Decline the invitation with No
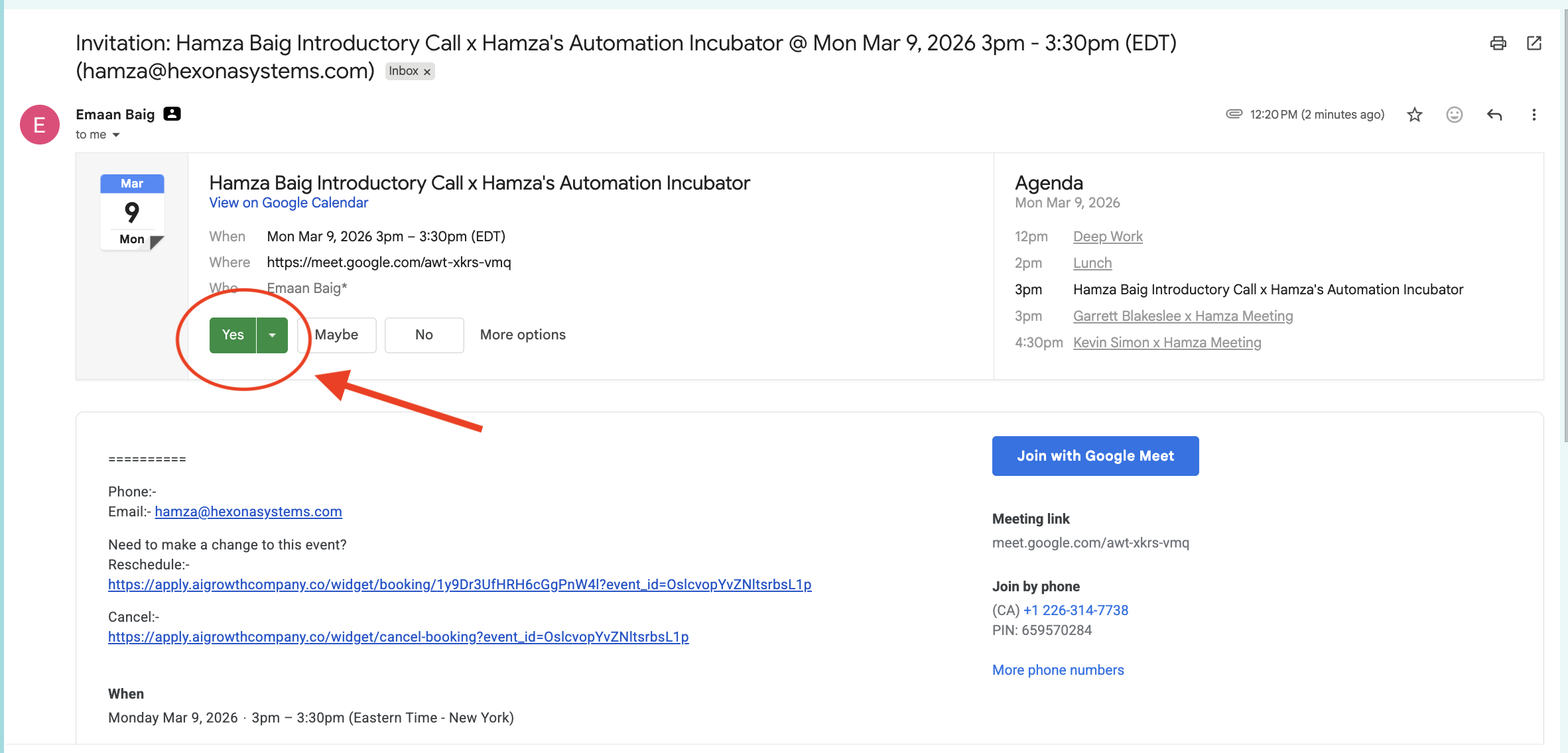 click(424, 335)
